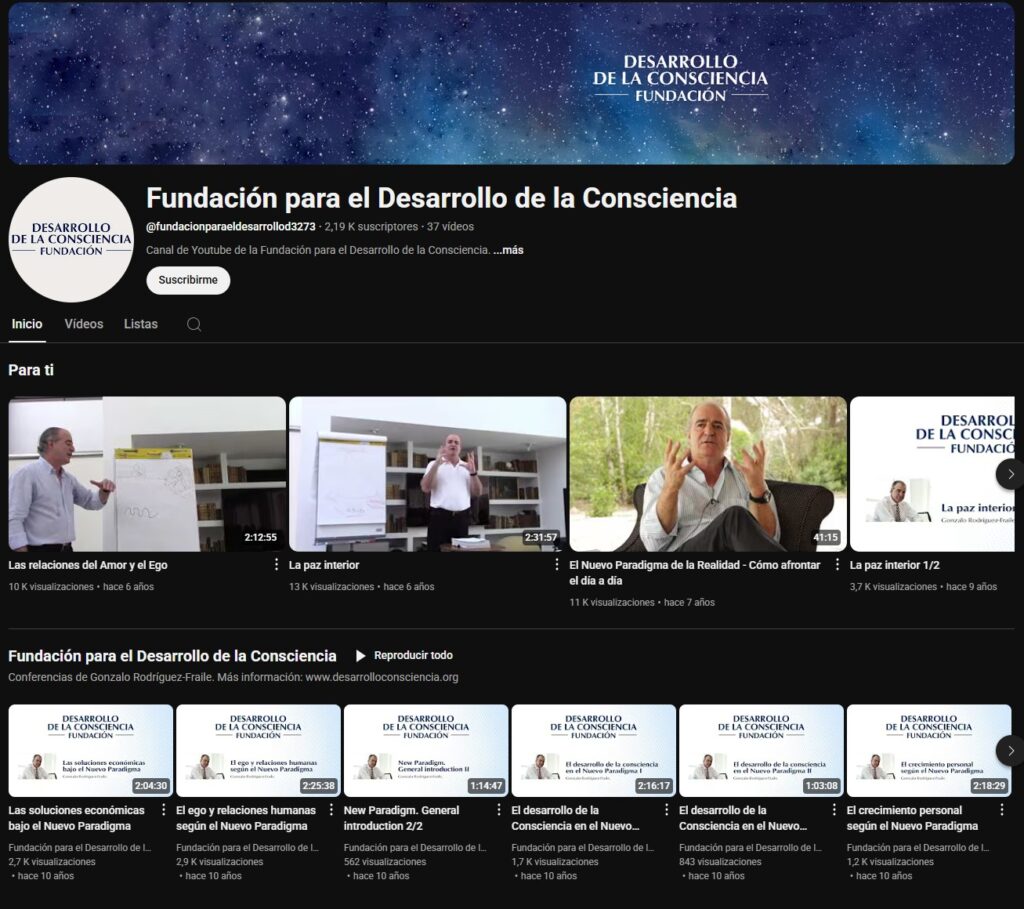The height and width of the screenshot is (909, 1024).
Task: Click the 2,19 K suscriptores text
Action: point(371,227)
